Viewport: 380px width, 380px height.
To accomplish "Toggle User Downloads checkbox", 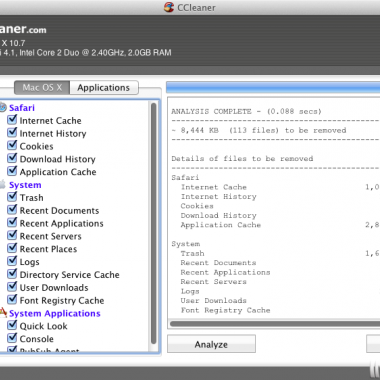I will point(12,287).
